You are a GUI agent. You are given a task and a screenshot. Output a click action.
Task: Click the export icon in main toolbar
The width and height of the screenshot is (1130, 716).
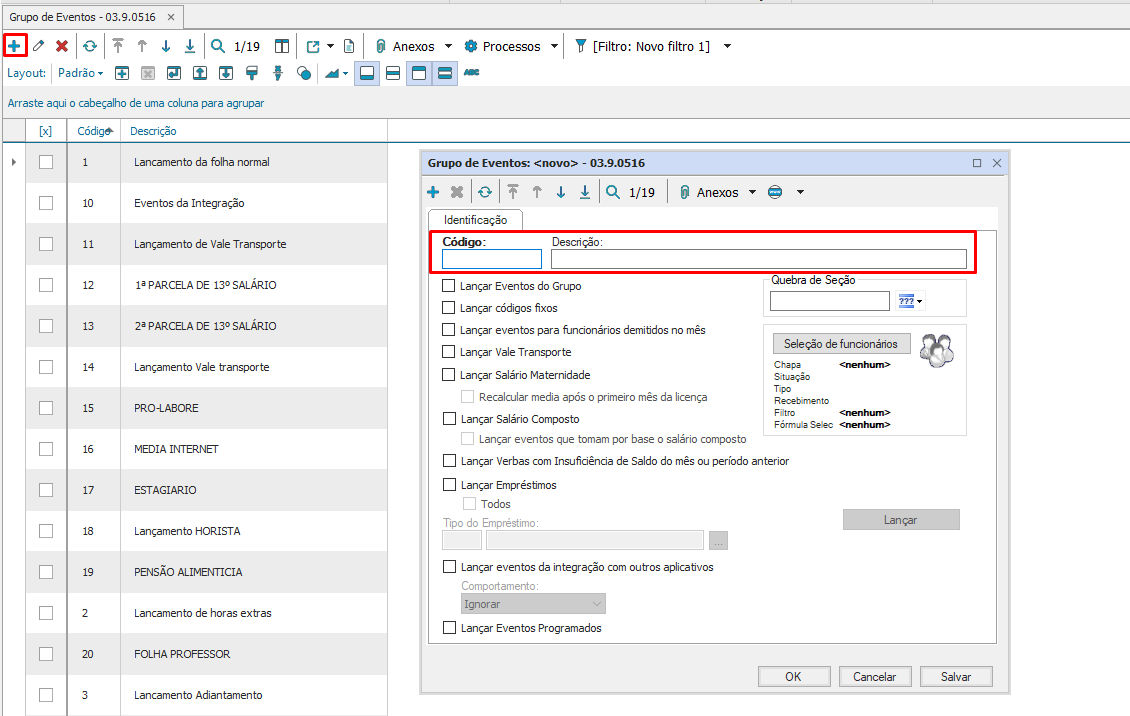pyautogui.click(x=313, y=46)
